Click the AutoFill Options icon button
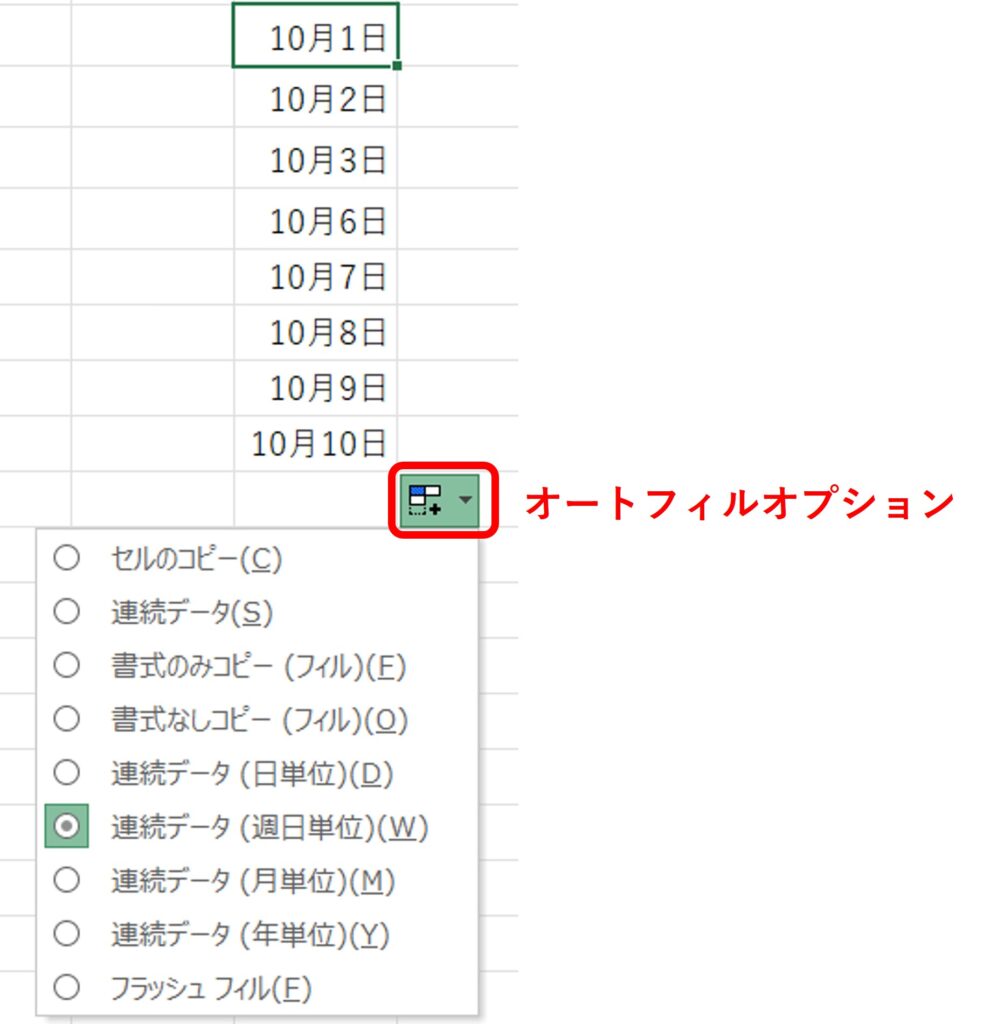 (x=426, y=500)
